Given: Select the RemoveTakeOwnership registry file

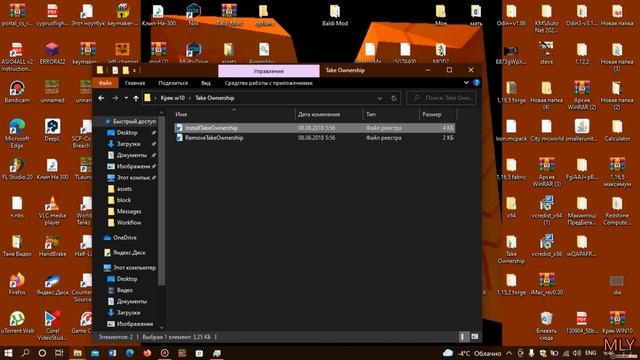Looking at the screenshot, I should coord(315,138).
